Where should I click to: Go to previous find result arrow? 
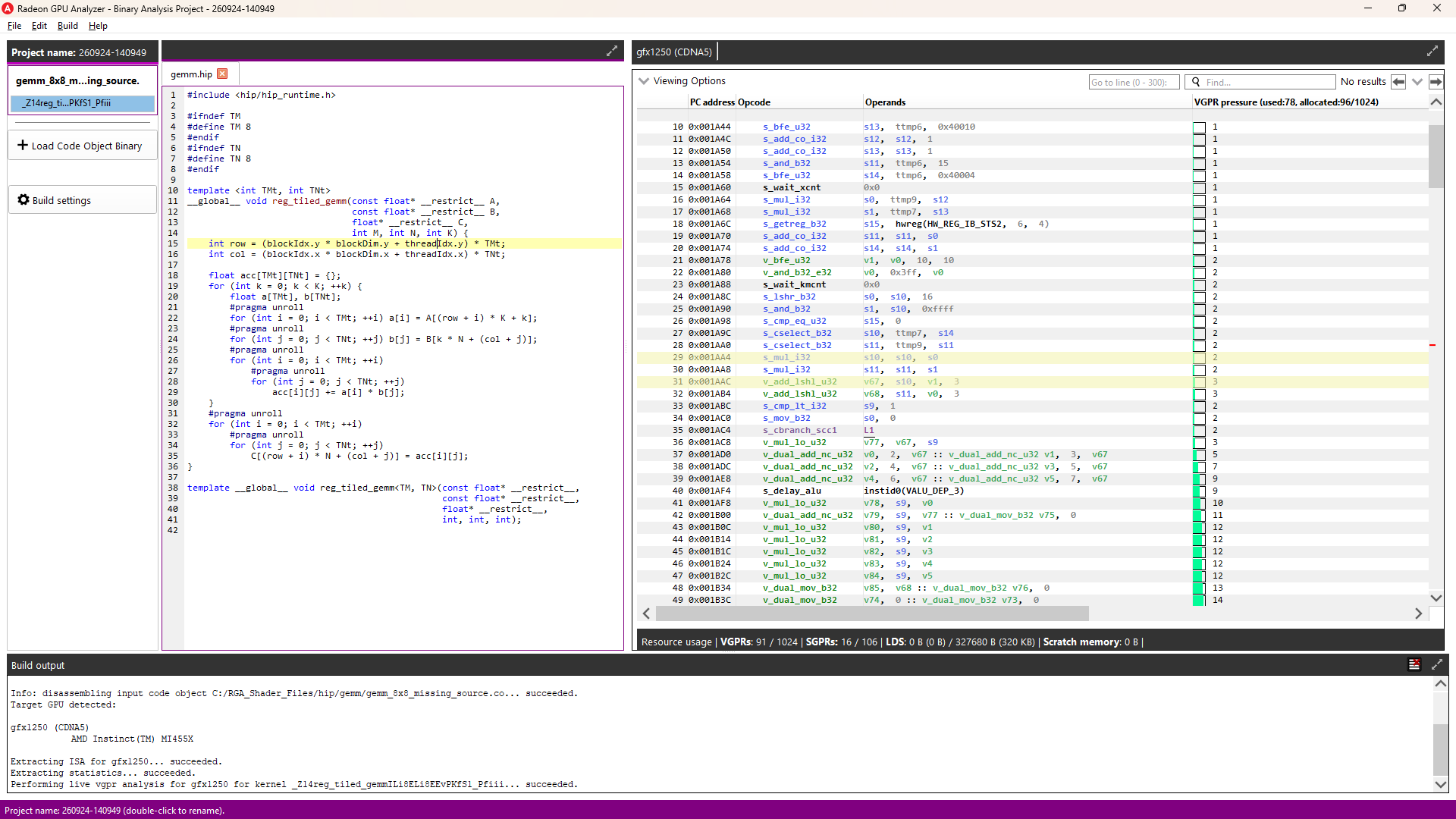pos(1398,82)
